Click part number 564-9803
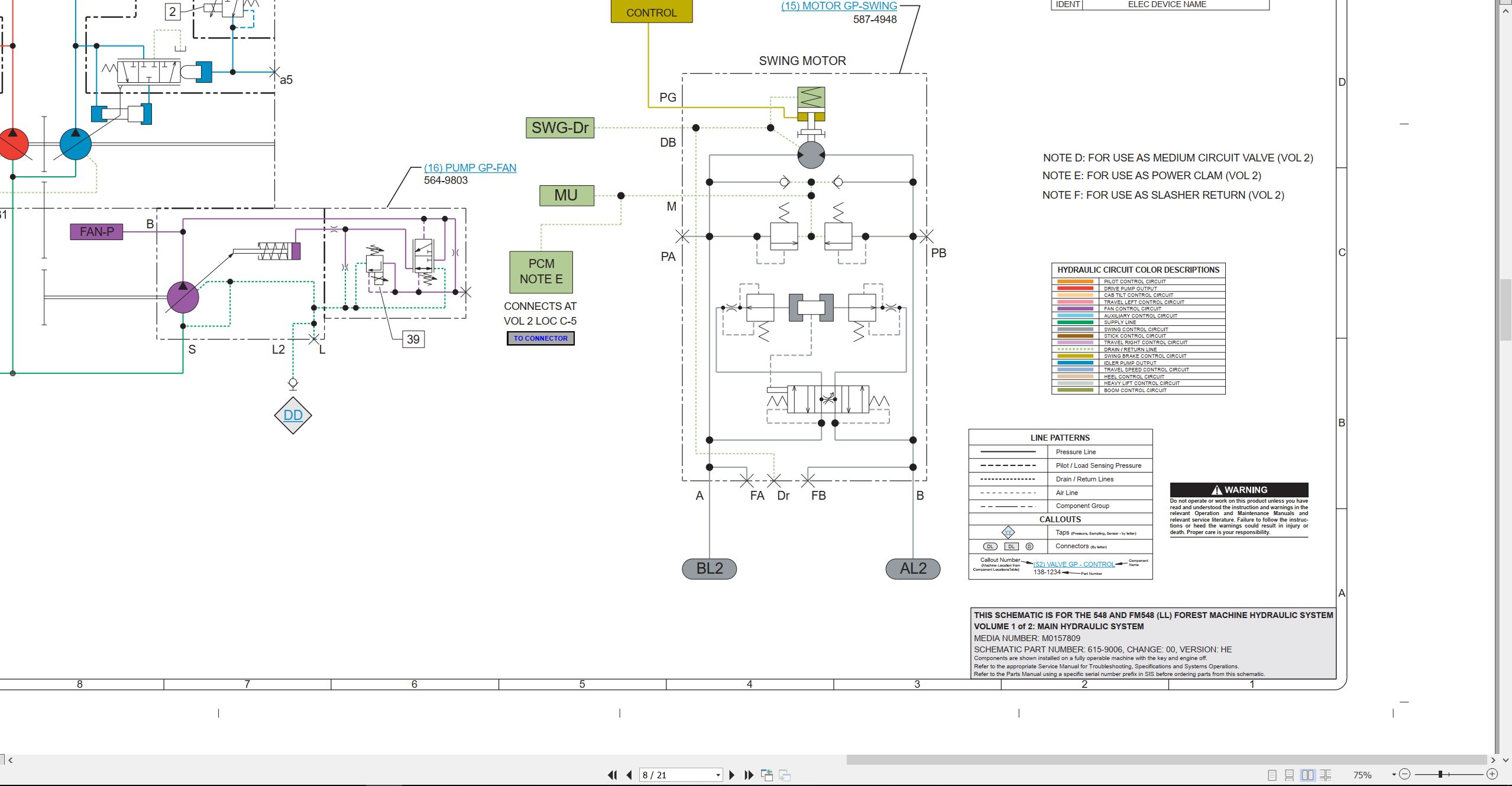This screenshot has width=1512, height=786. click(x=446, y=180)
